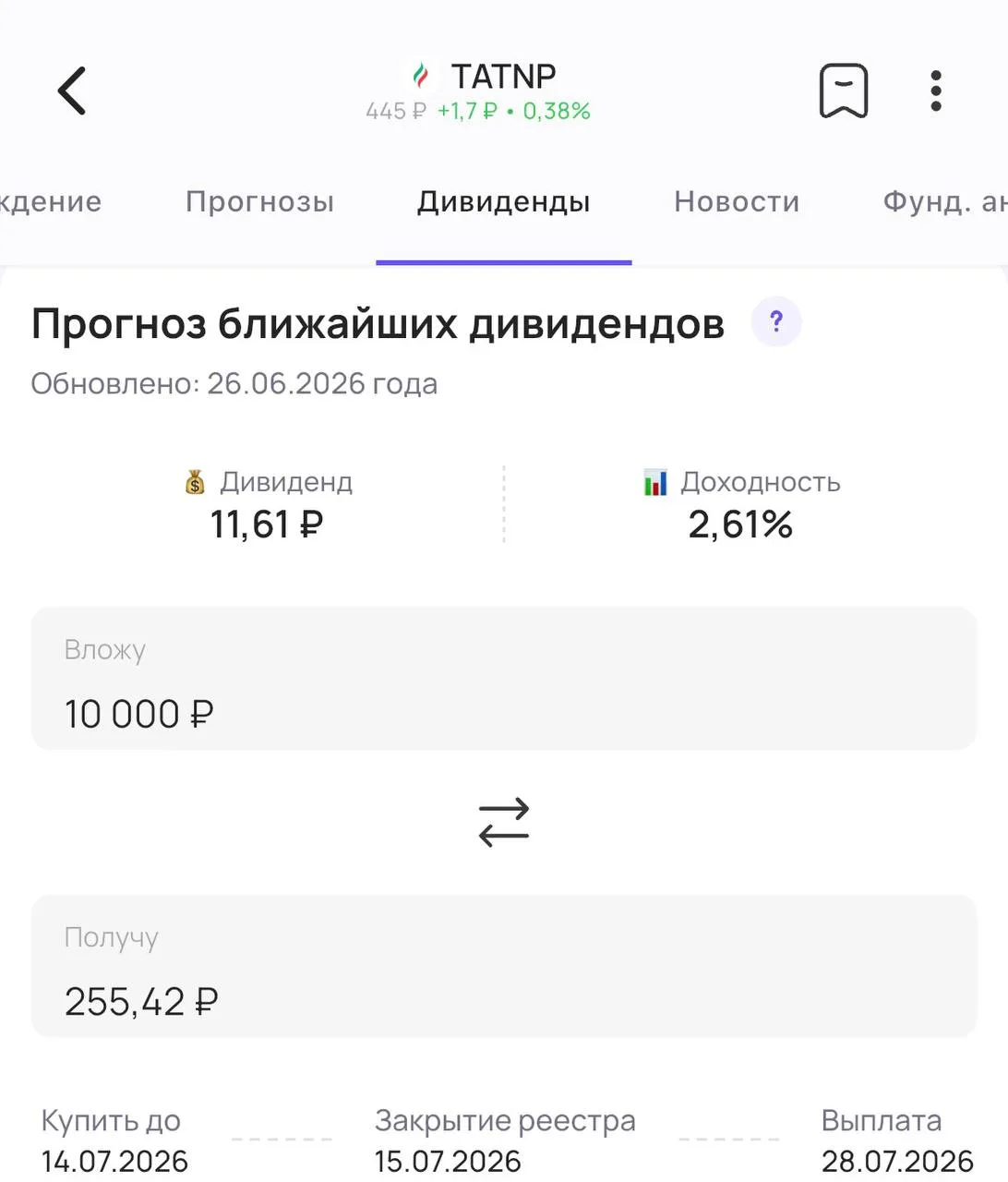Select the Дивиденды tab
Screen dimensions: 1008x1182
point(504,201)
